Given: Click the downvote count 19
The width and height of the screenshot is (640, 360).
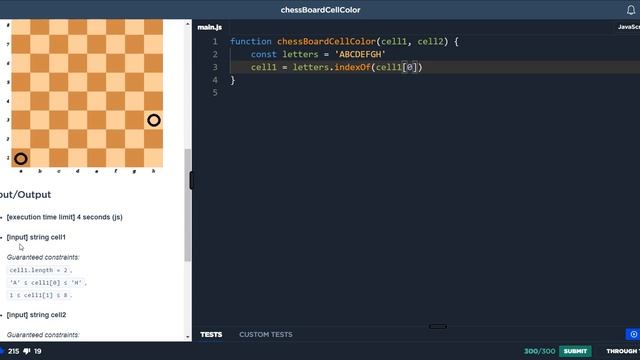Looking at the screenshot, I should point(38,351).
